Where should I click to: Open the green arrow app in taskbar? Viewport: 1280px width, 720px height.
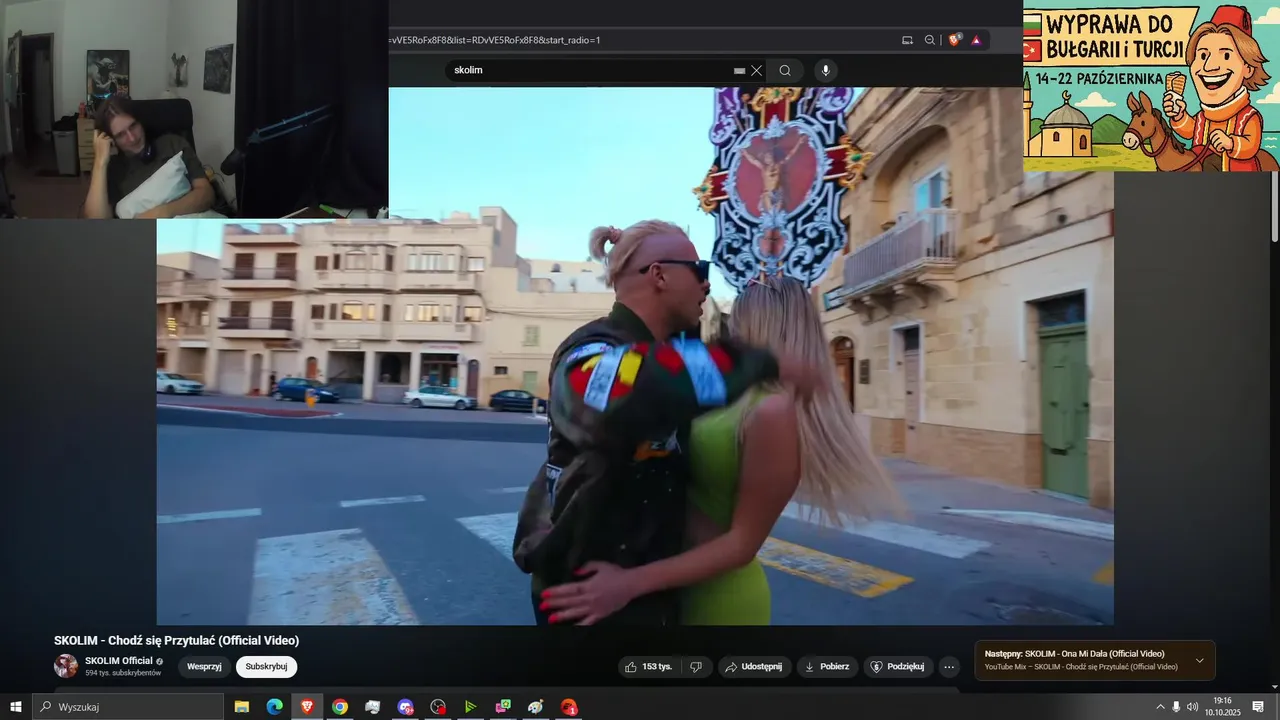coord(470,707)
